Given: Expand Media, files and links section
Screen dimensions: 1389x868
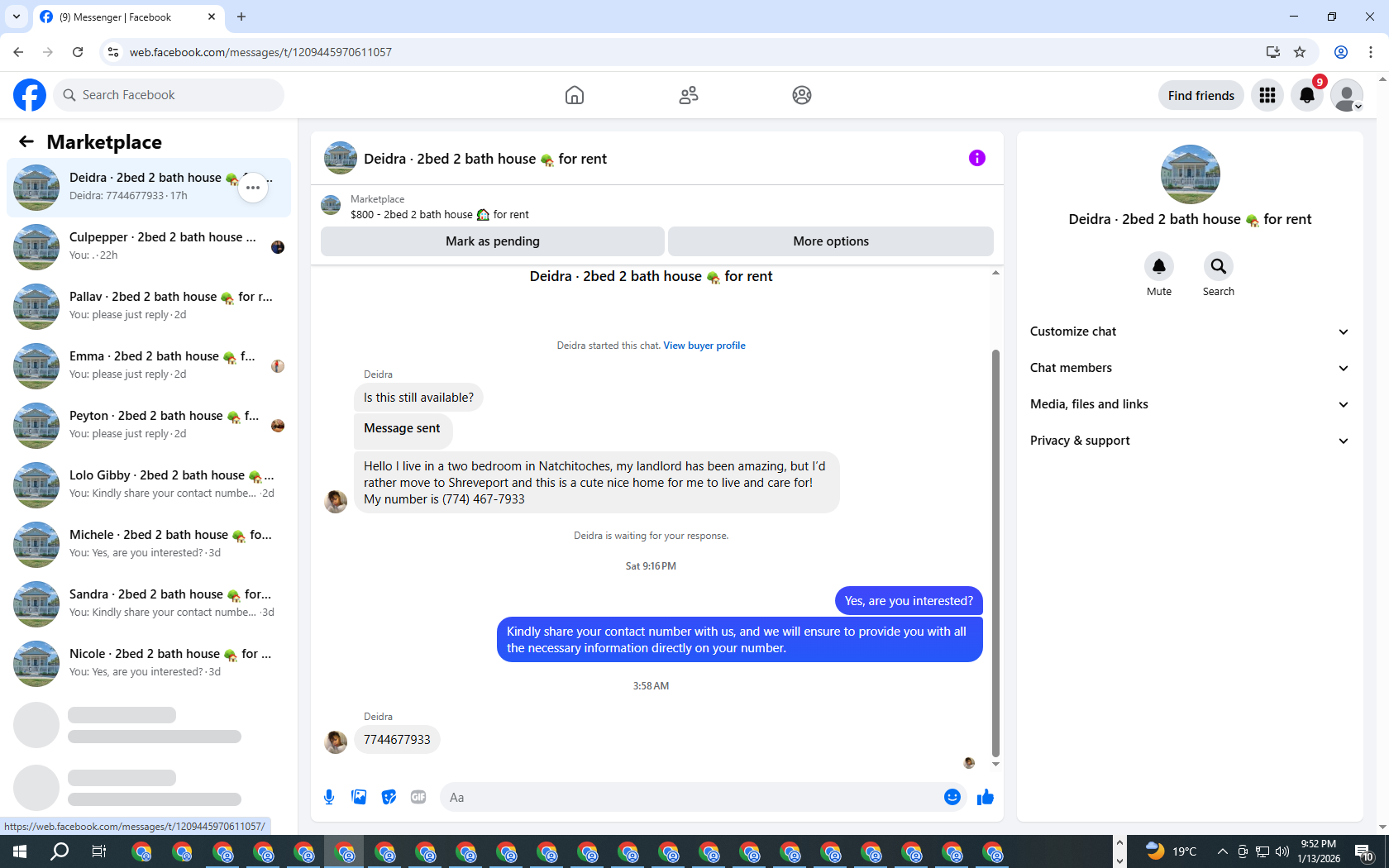Looking at the screenshot, I should (x=1190, y=404).
